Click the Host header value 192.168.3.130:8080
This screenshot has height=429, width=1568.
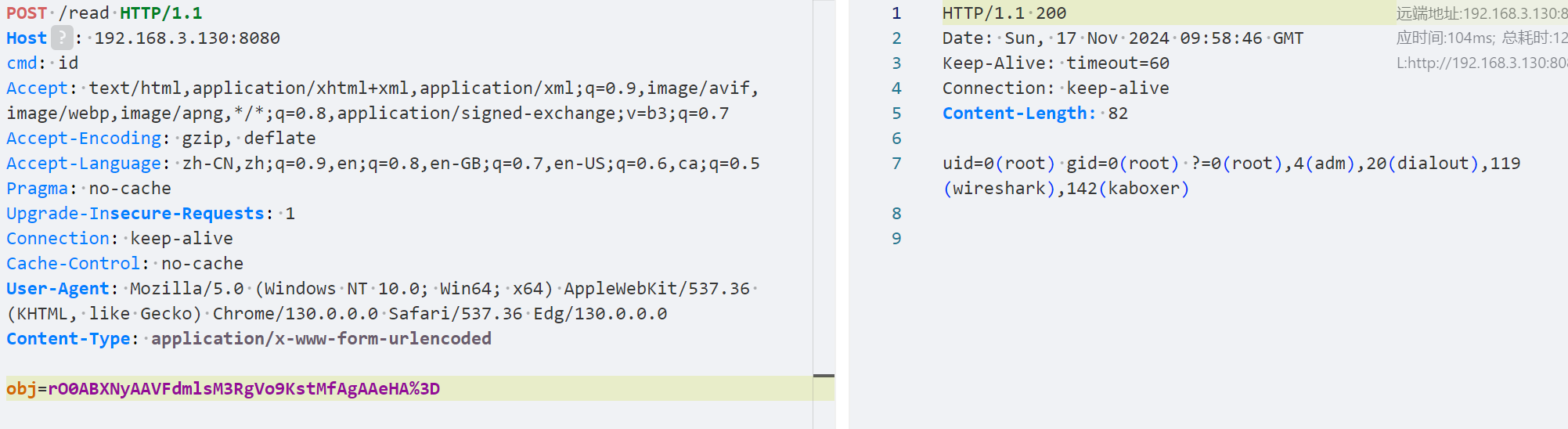coord(187,38)
